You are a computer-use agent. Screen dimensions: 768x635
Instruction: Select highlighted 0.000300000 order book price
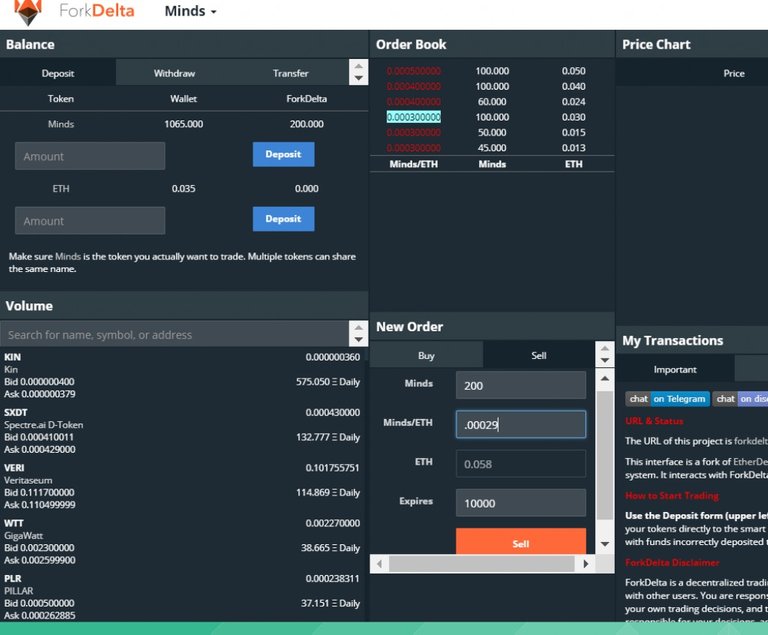coord(413,117)
